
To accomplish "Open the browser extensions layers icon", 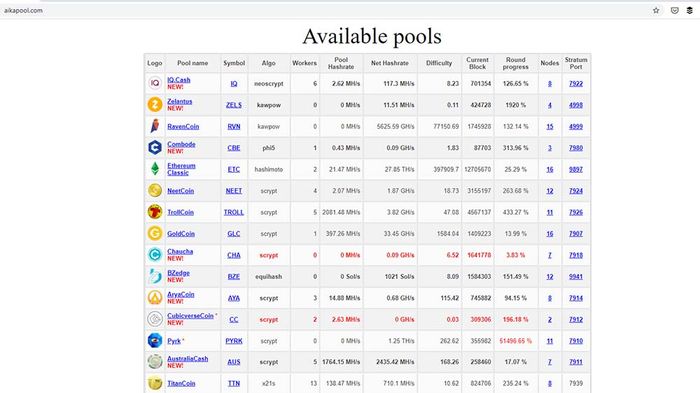I will 690,10.
